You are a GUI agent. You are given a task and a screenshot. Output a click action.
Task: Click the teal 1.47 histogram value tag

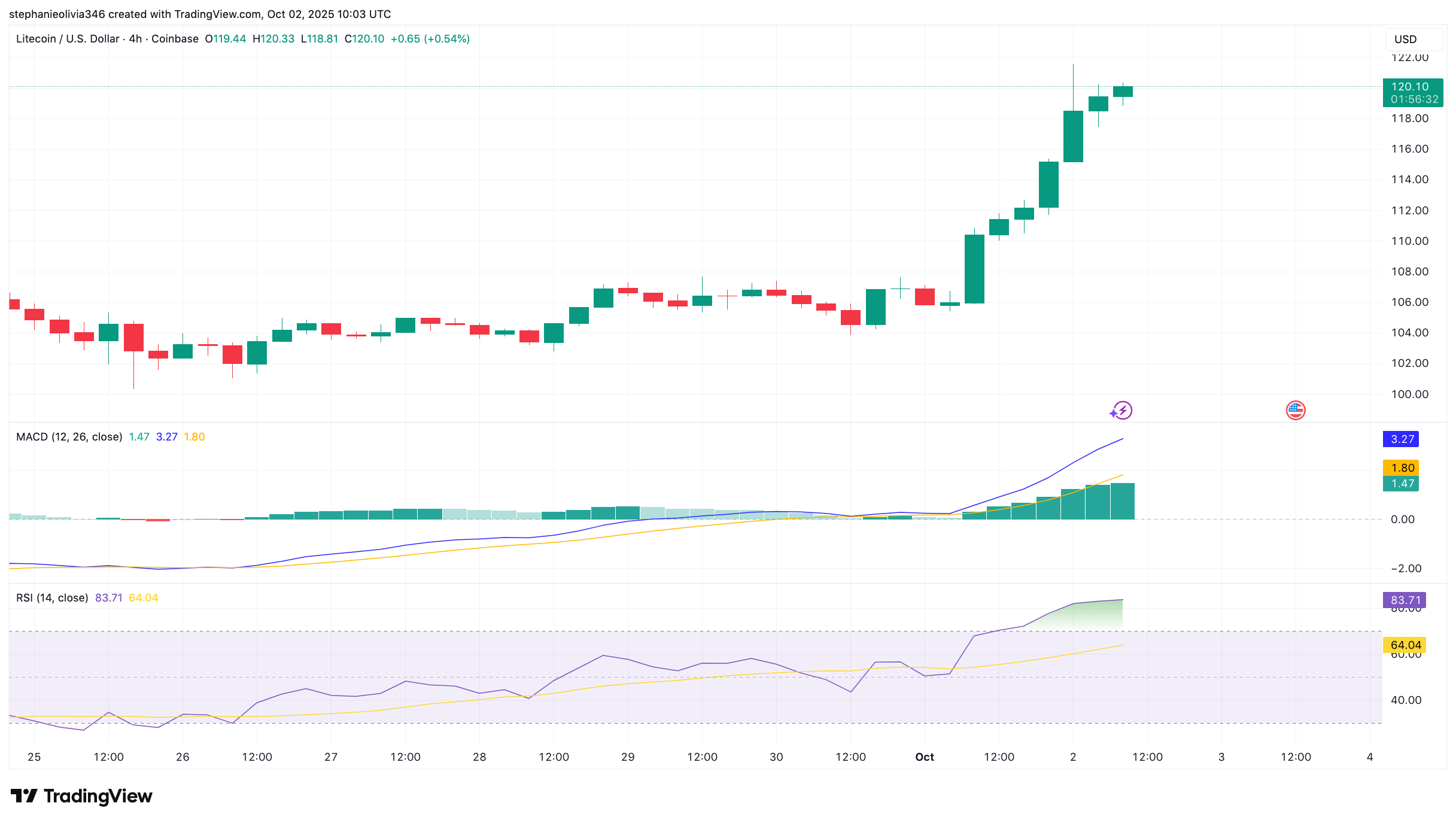click(1401, 484)
